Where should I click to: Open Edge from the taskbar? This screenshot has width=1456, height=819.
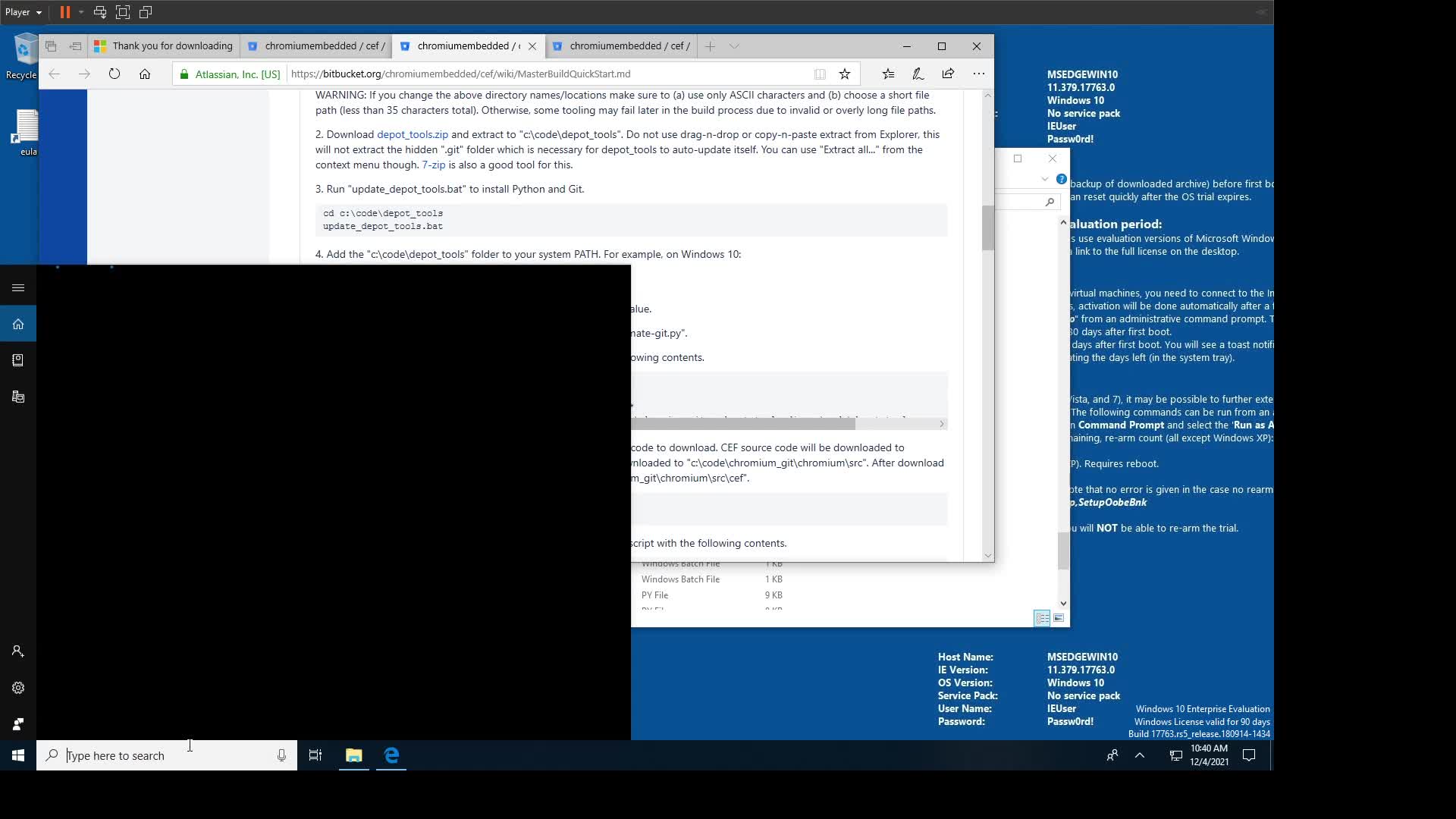tap(391, 755)
